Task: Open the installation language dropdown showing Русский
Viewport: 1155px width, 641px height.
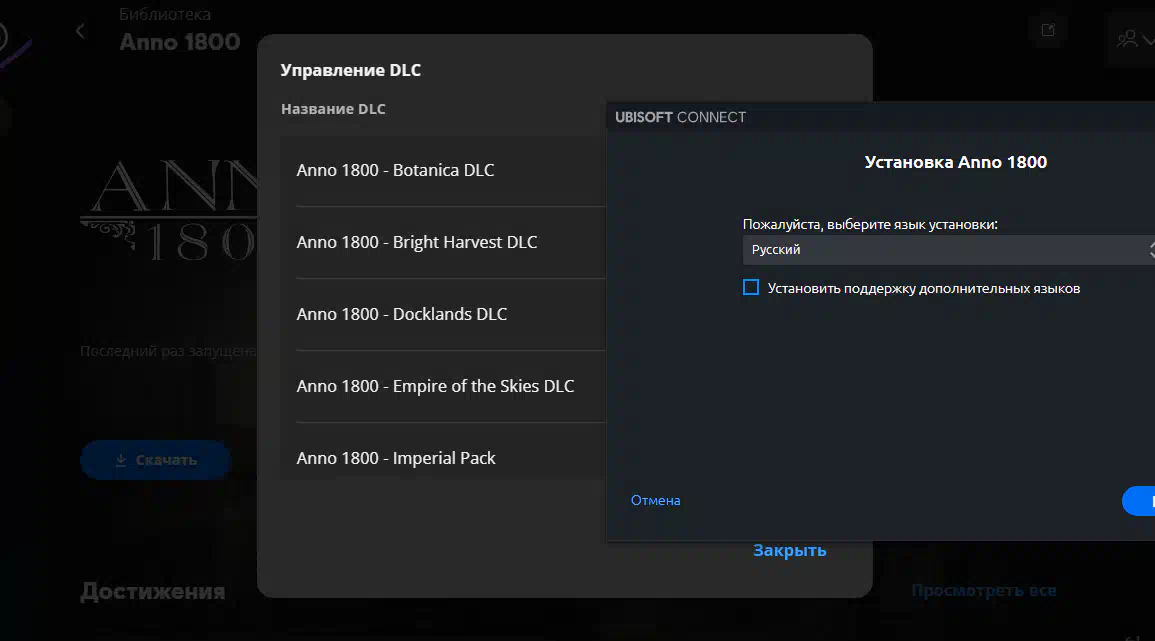Action: coord(945,250)
